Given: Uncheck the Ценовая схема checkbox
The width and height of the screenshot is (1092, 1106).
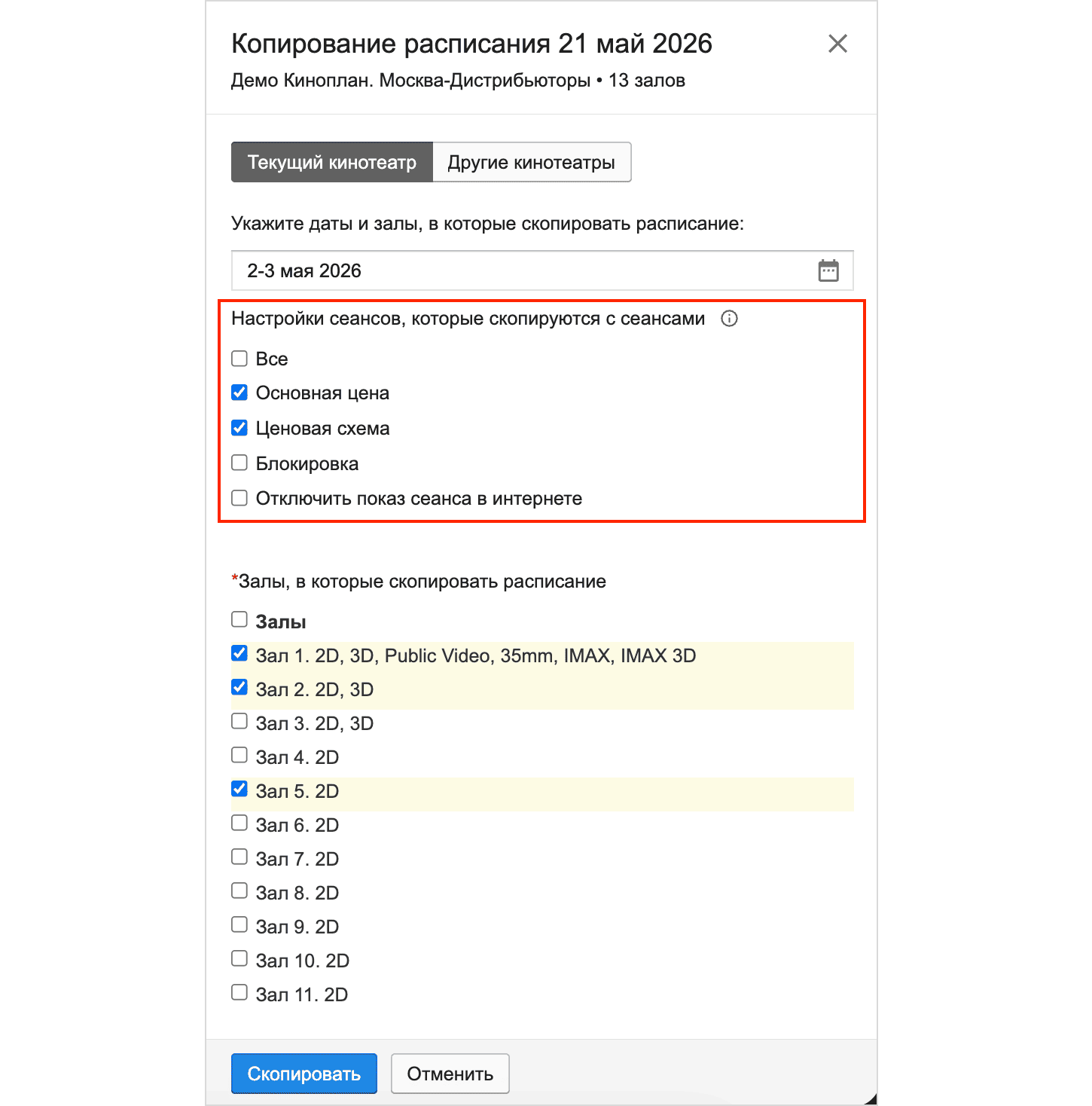Looking at the screenshot, I should [x=239, y=427].
